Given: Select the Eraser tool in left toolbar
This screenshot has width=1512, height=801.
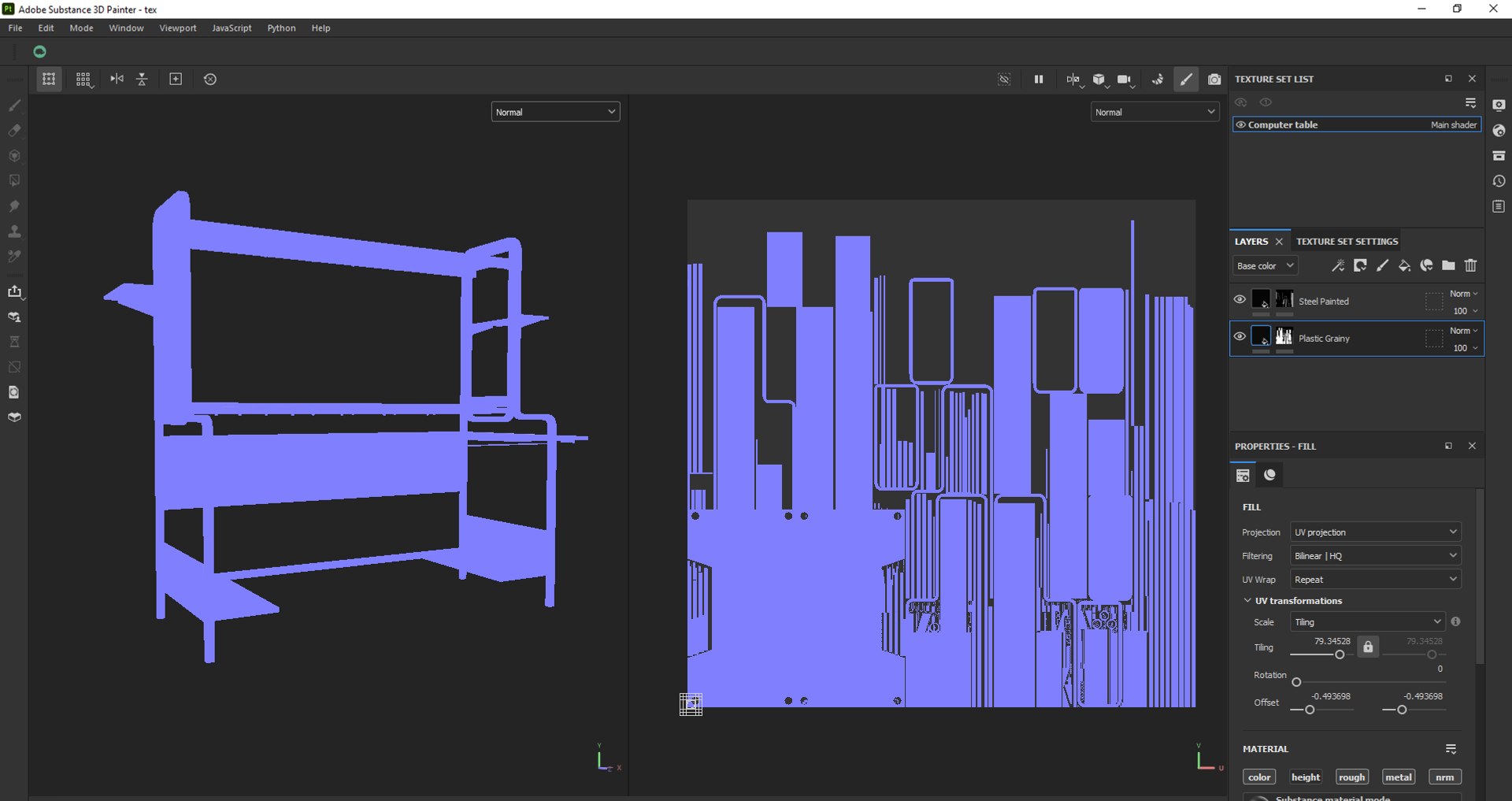Looking at the screenshot, I should coord(14,130).
